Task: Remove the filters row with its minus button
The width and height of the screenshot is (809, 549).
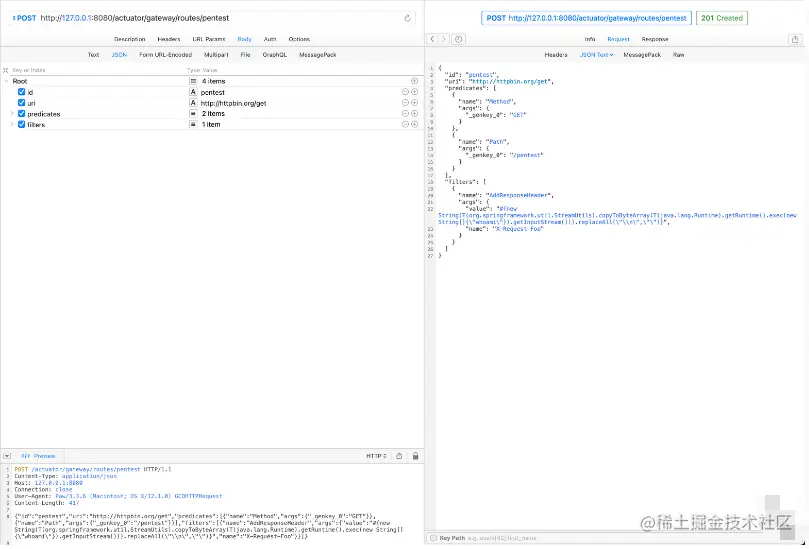Action: click(406, 124)
